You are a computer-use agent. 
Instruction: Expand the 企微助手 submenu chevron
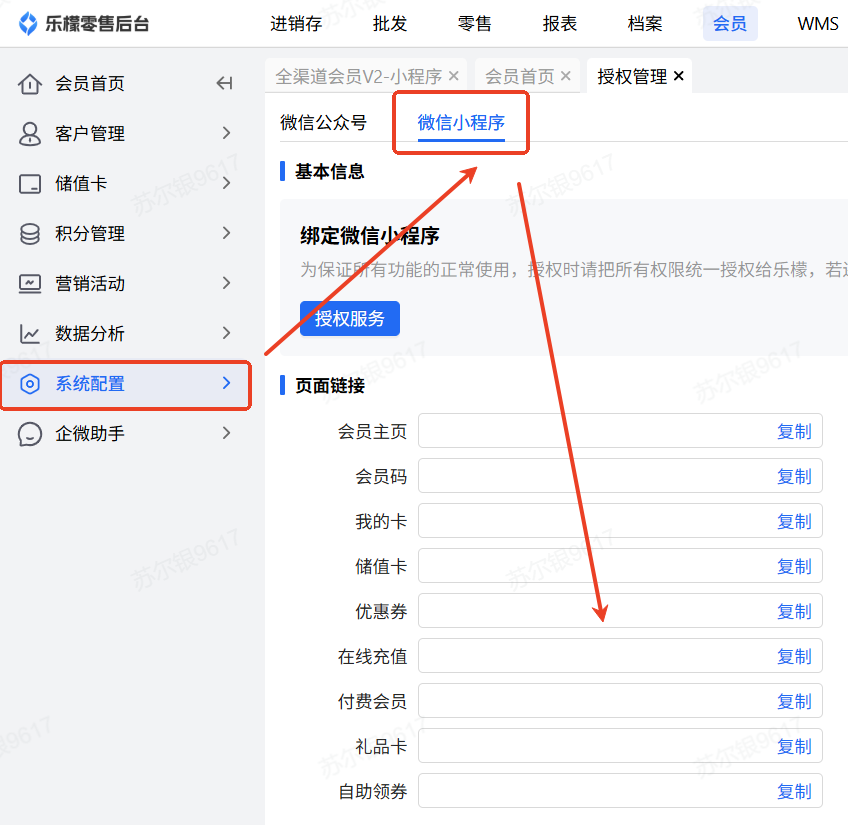227,433
